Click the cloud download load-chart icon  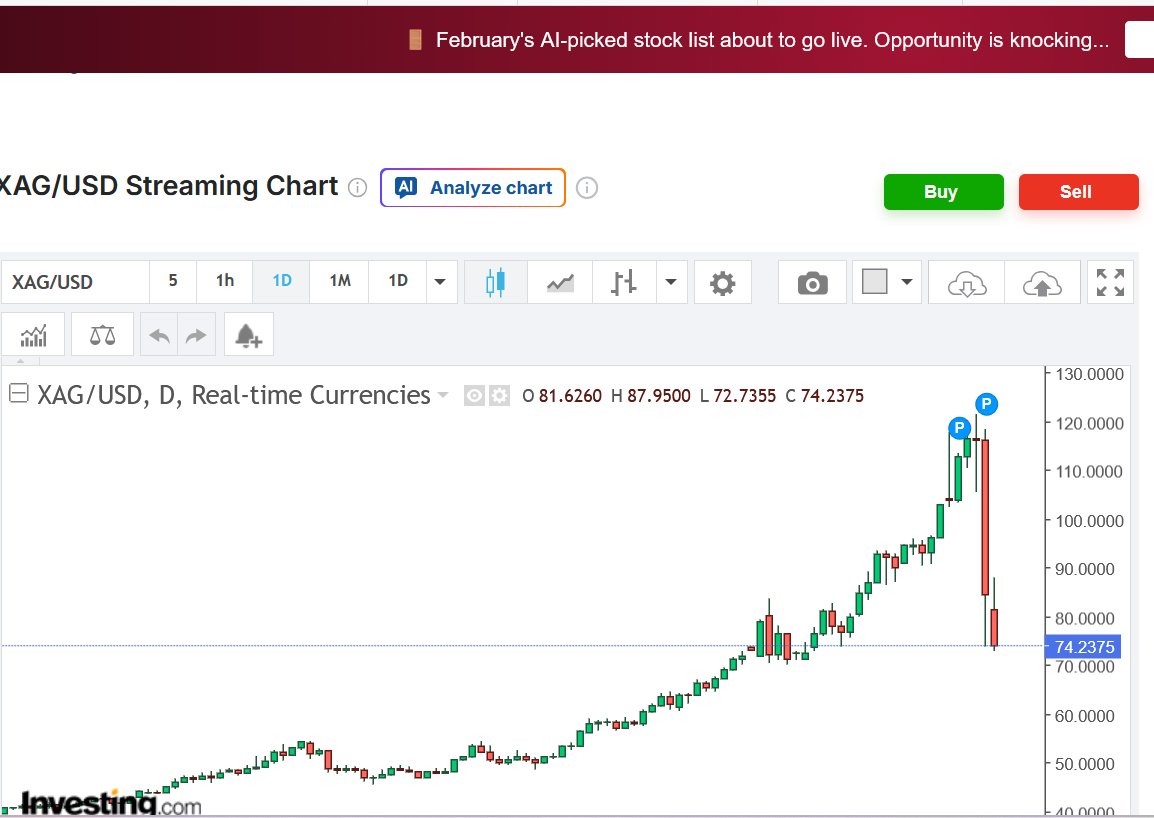(x=966, y=283)
